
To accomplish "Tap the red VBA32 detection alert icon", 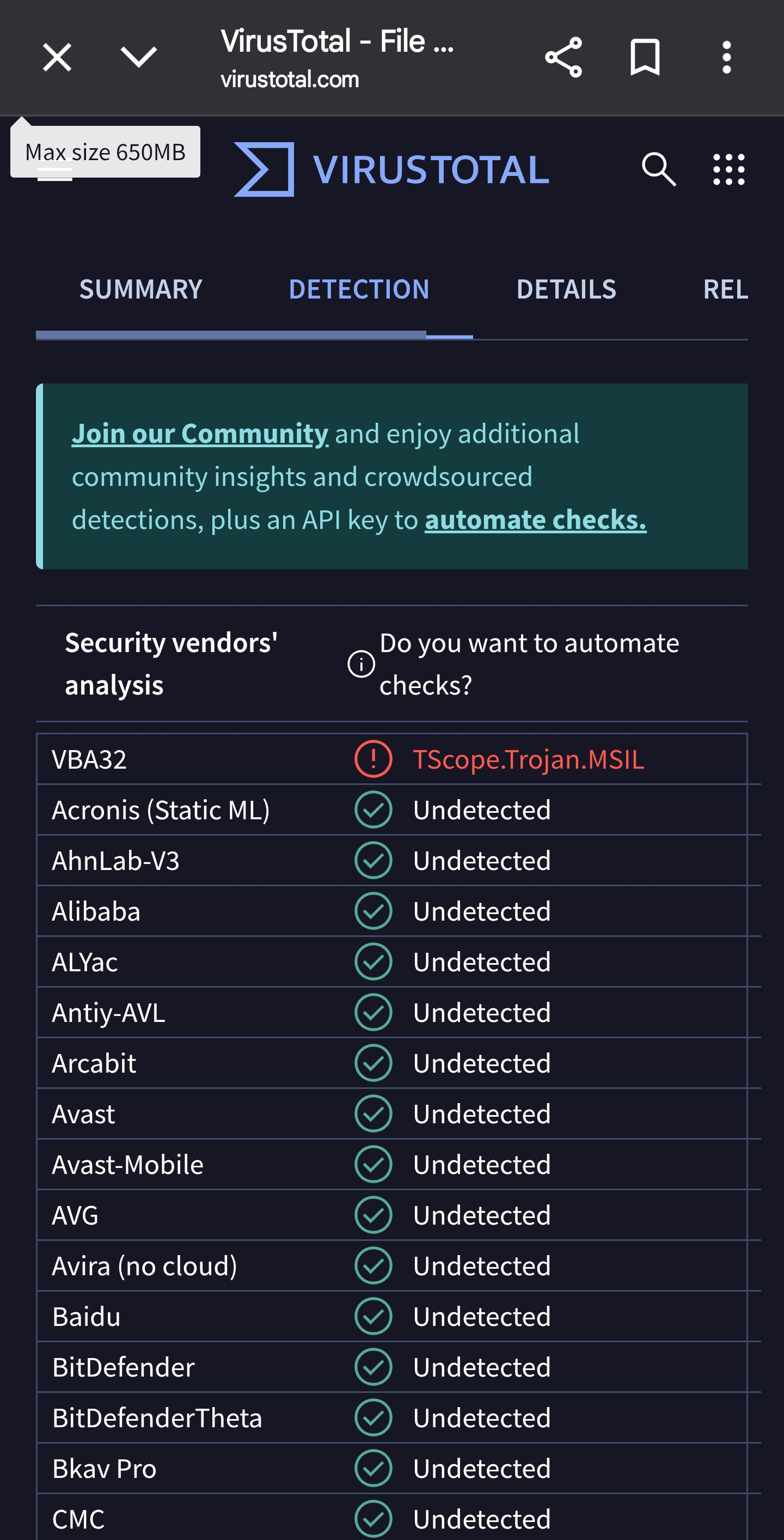I will tap(373, 759).
